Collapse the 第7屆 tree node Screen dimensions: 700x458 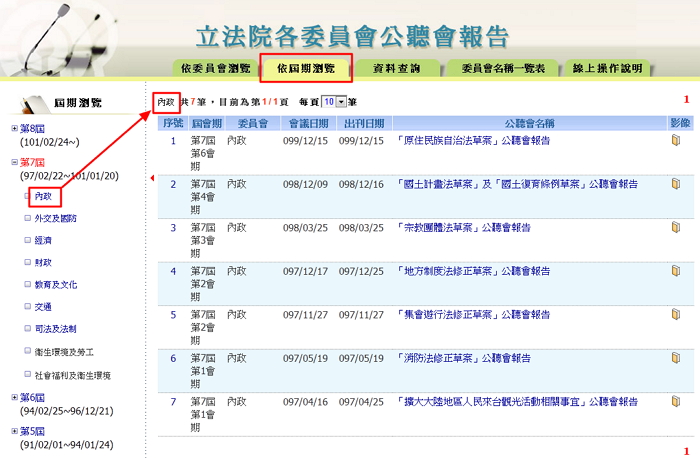coord(14,163)
